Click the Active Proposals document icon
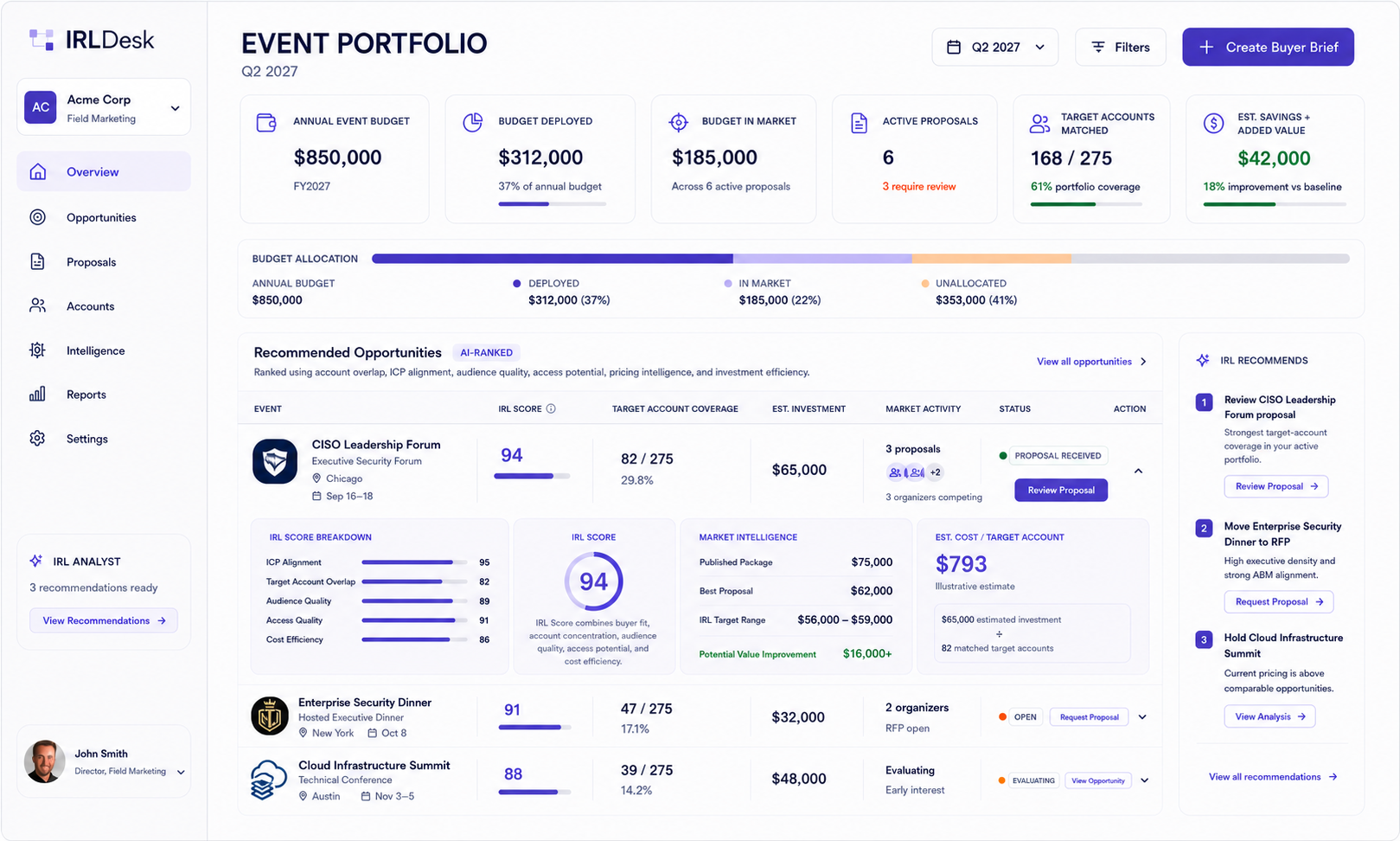1400x841 pixels. click(x=859, y=123)
